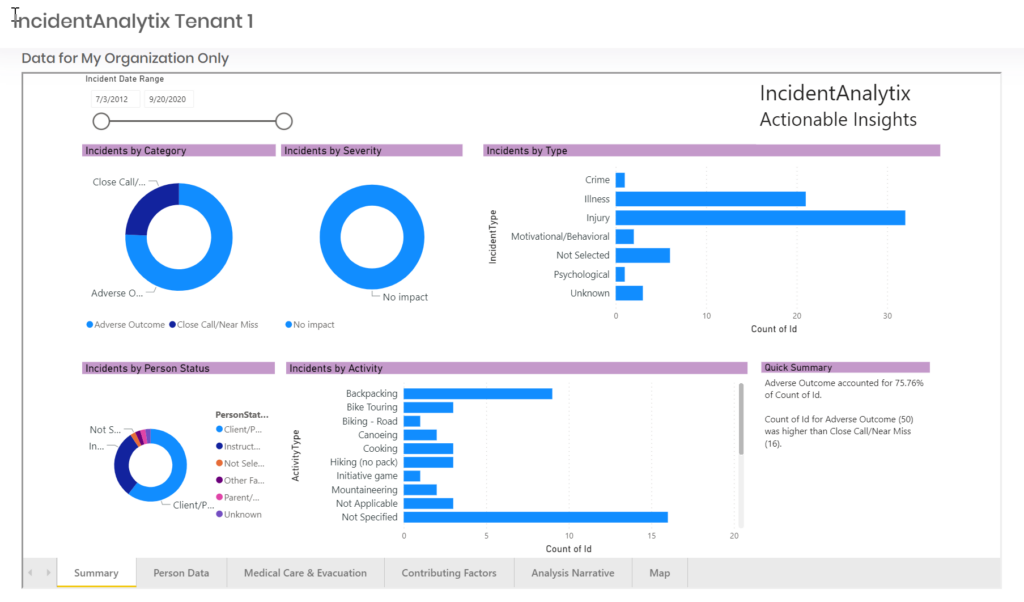Select the Unknown bar in Type chart
The width and height of the screenshot is (1024, 602).
point(630,293)
